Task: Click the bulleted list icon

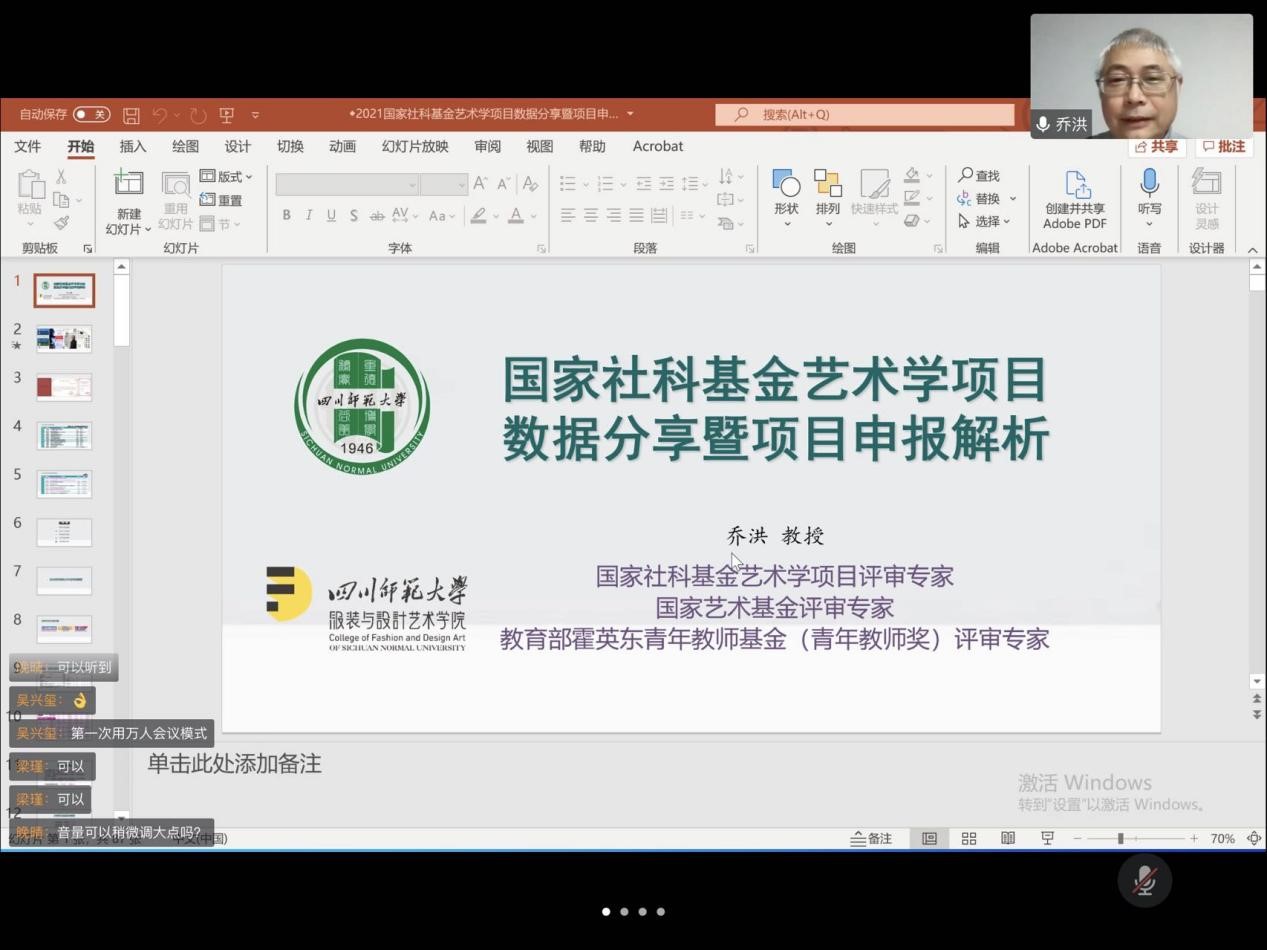Action: [568, 184]
